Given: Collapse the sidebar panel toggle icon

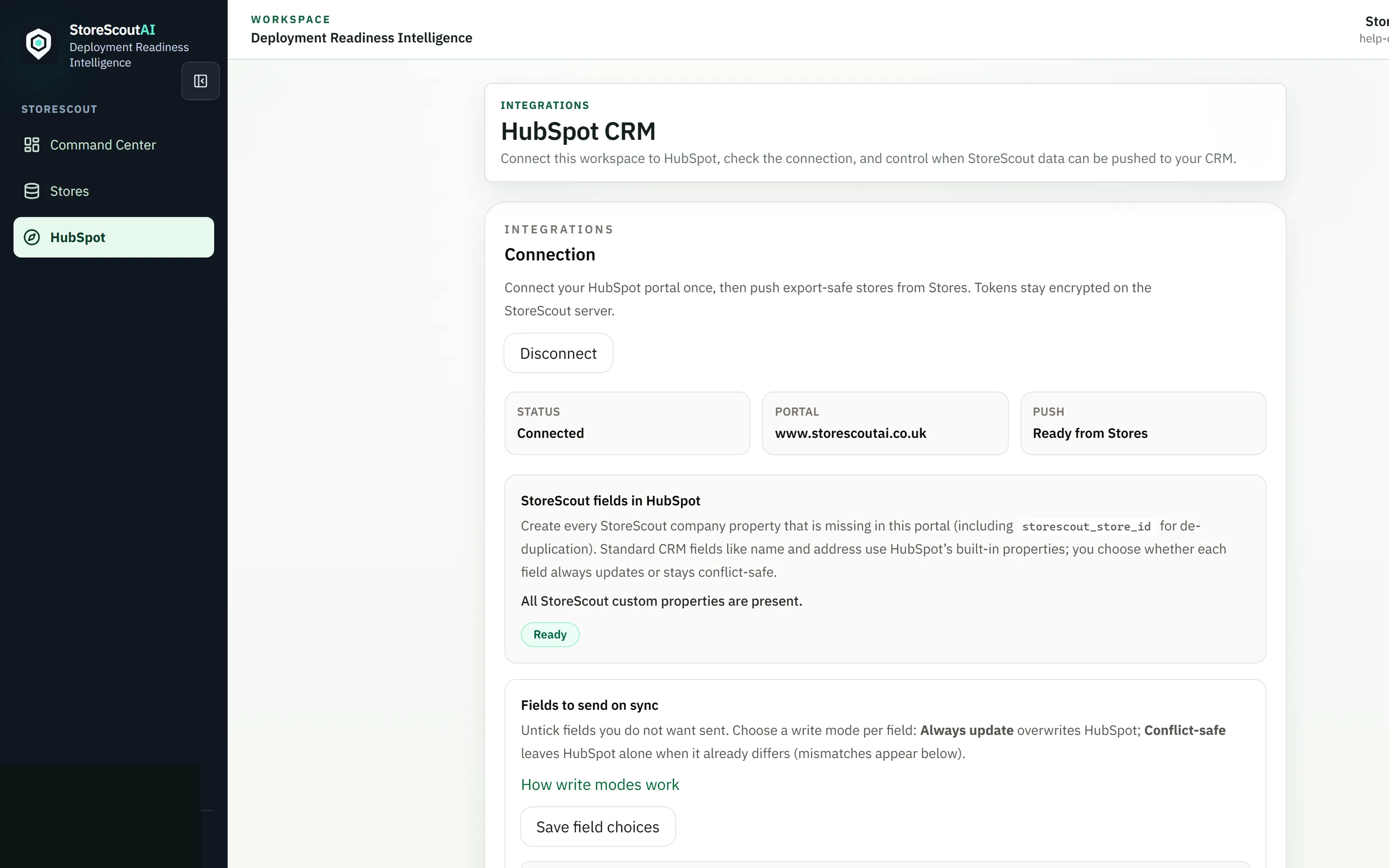Looking at the screenshot, I should [200, 81].
